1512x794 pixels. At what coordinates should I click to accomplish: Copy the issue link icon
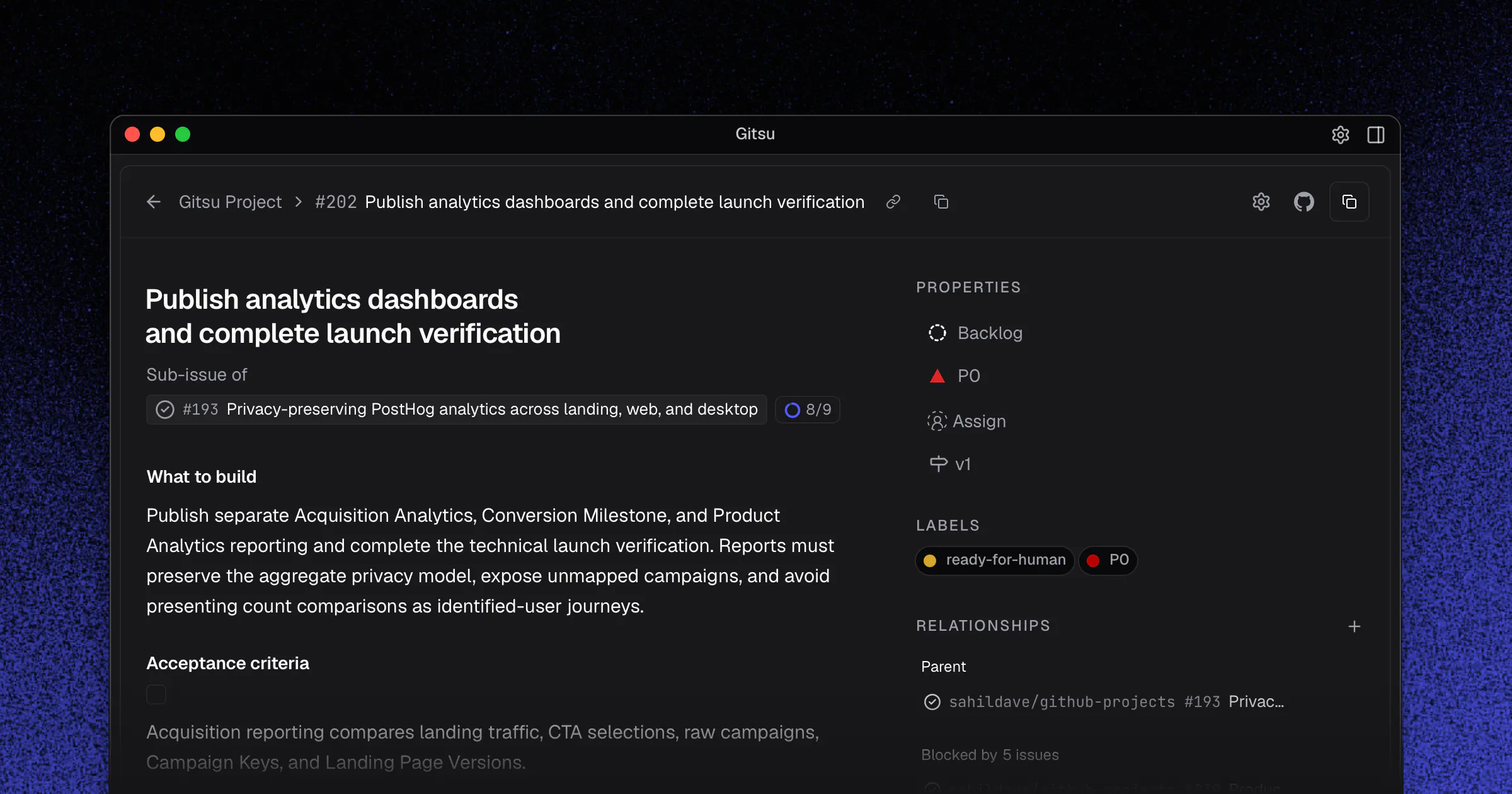(x=893, y=202)
